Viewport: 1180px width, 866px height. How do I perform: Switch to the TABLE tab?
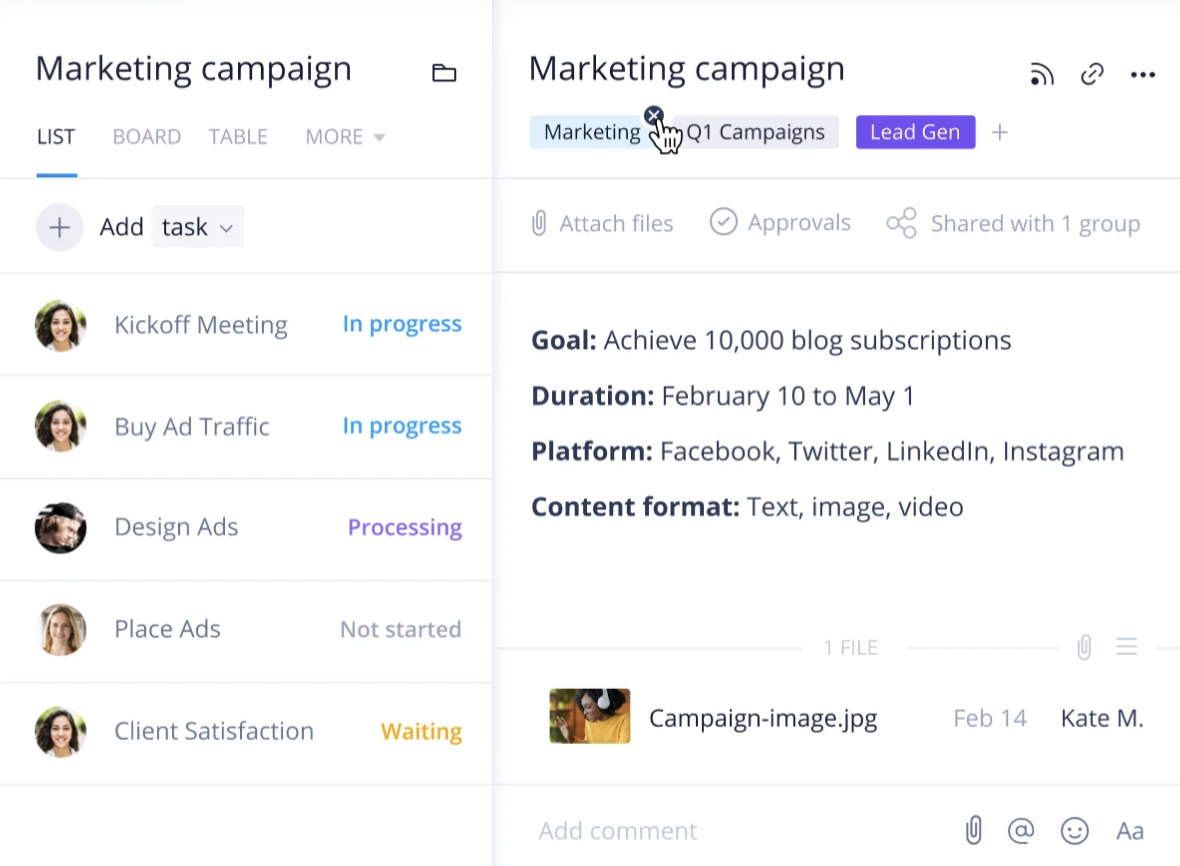click(238, 137)
